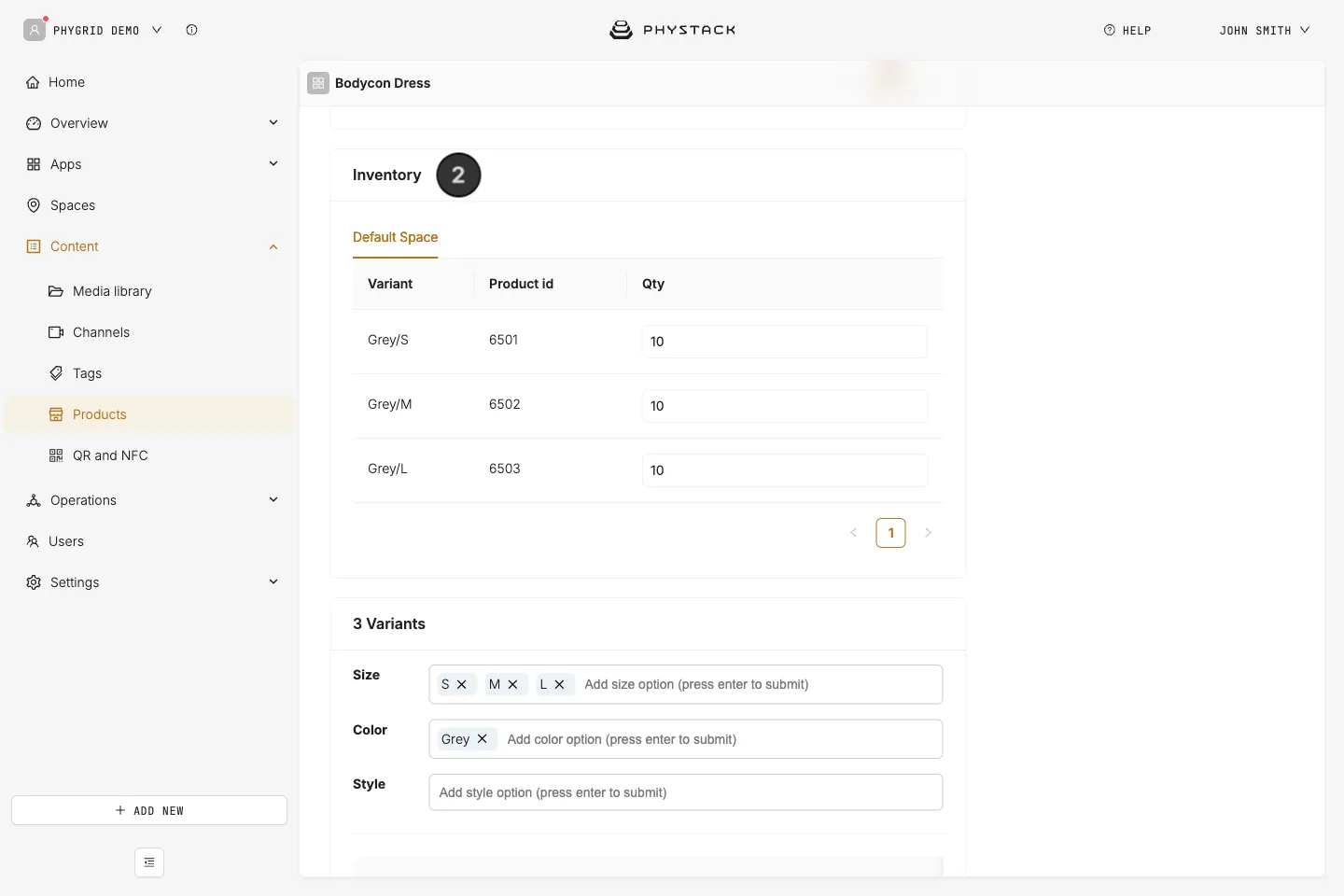Focus the Add style option input
This screenshot has height=896, width=1344.
686,792
